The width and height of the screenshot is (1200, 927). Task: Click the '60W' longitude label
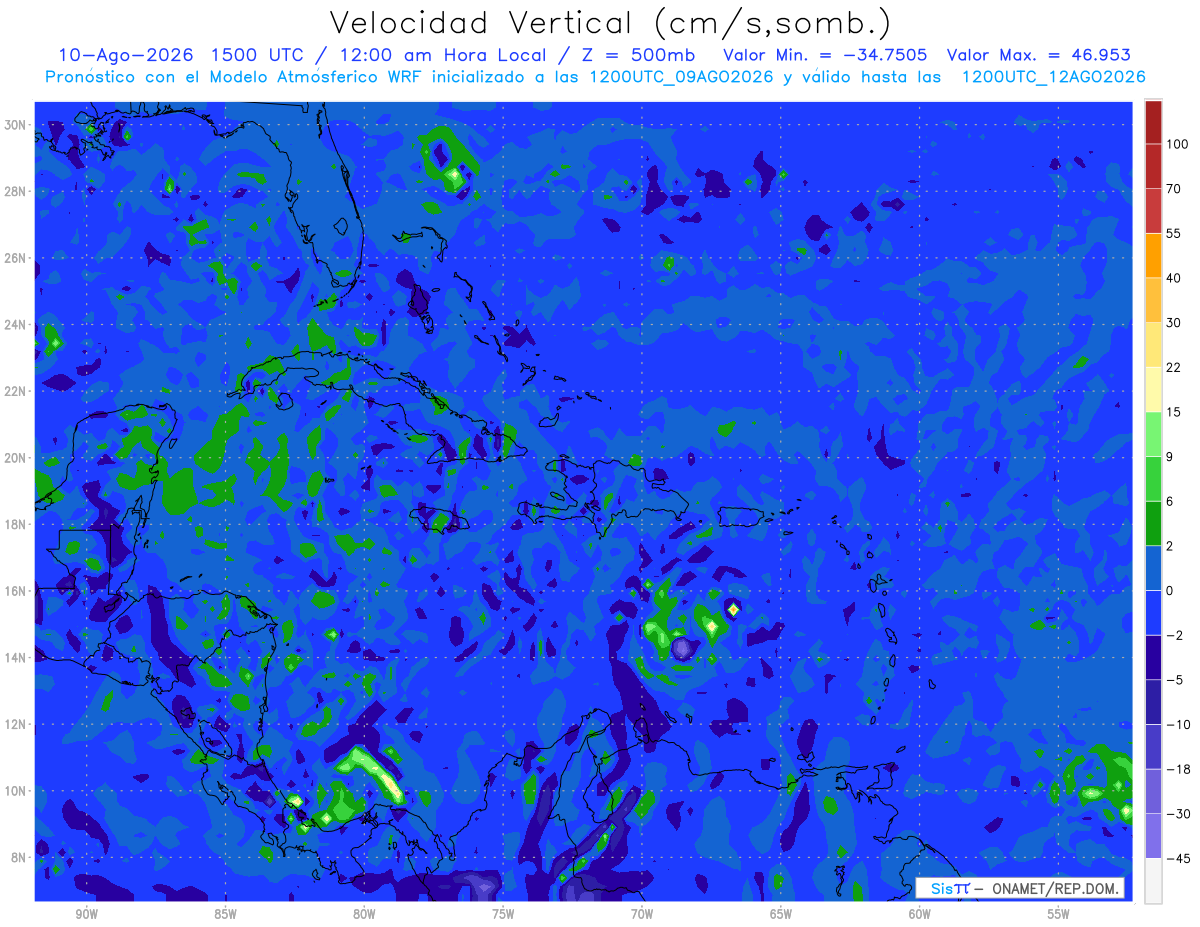point(920,914)
